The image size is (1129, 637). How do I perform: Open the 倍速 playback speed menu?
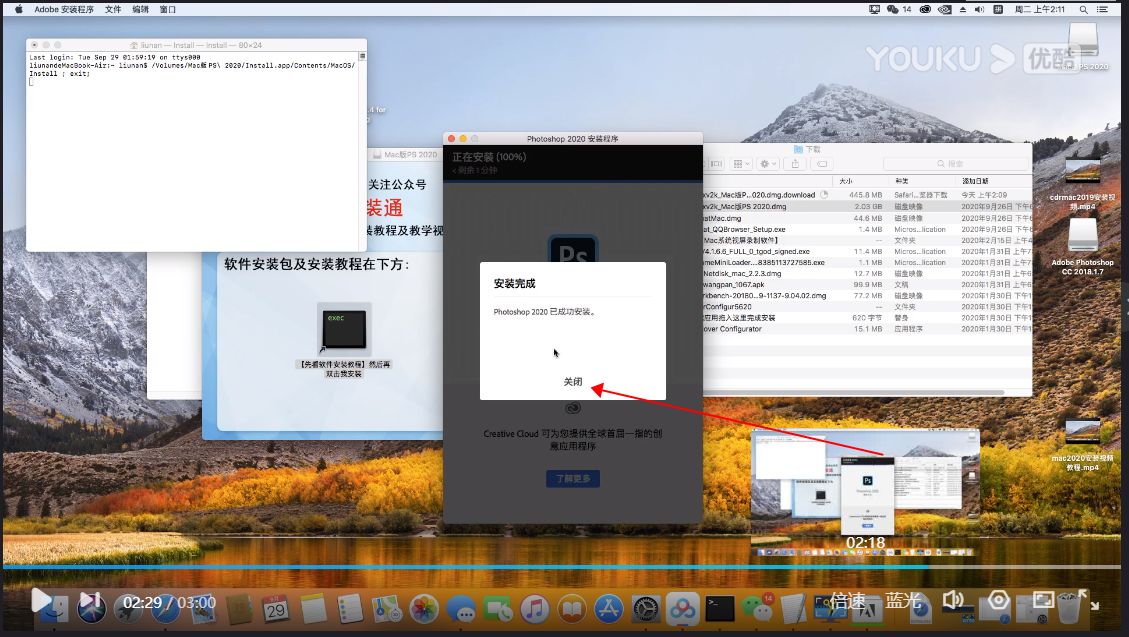(847, 601)
